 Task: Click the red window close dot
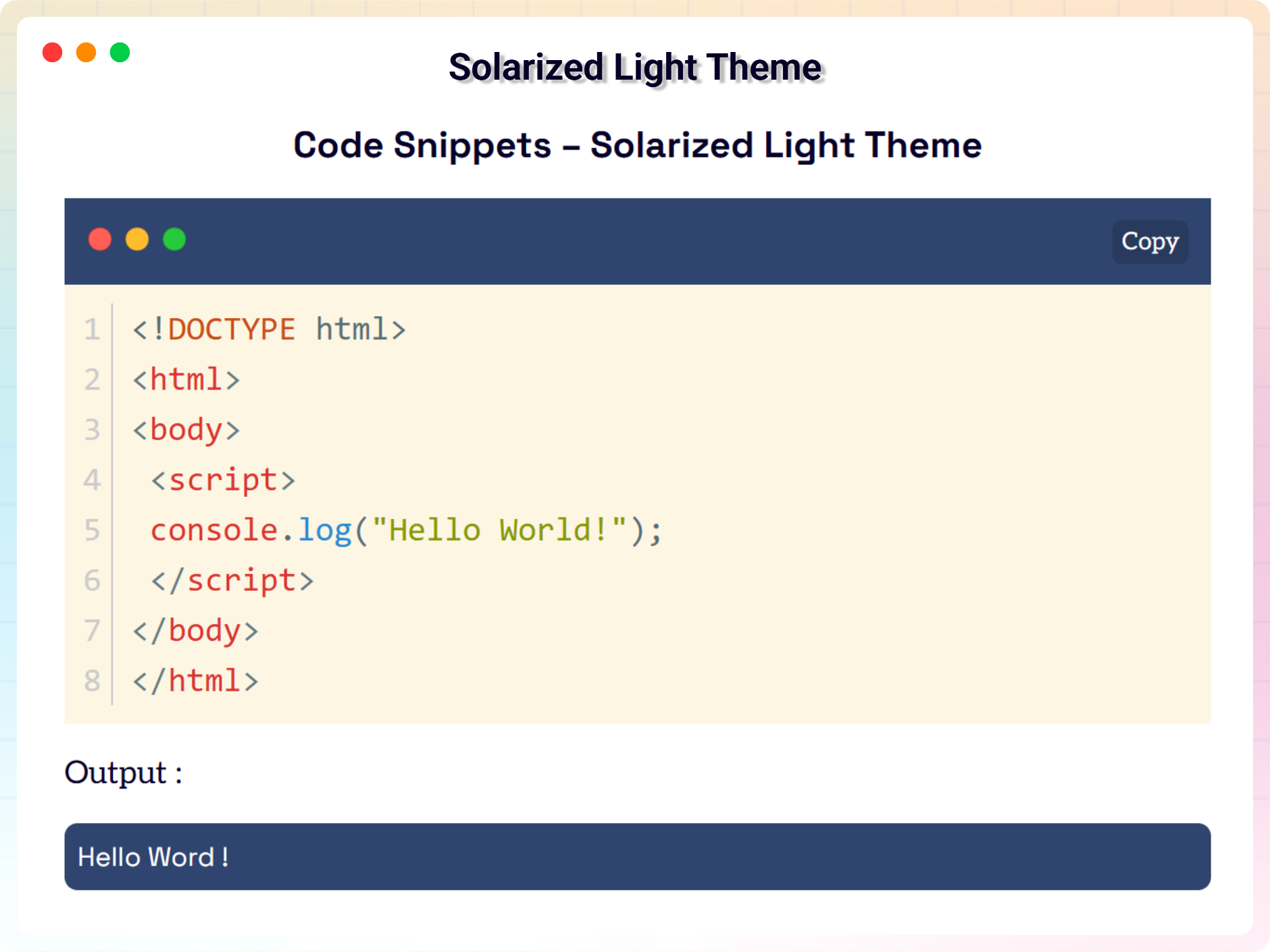point(53,53)
